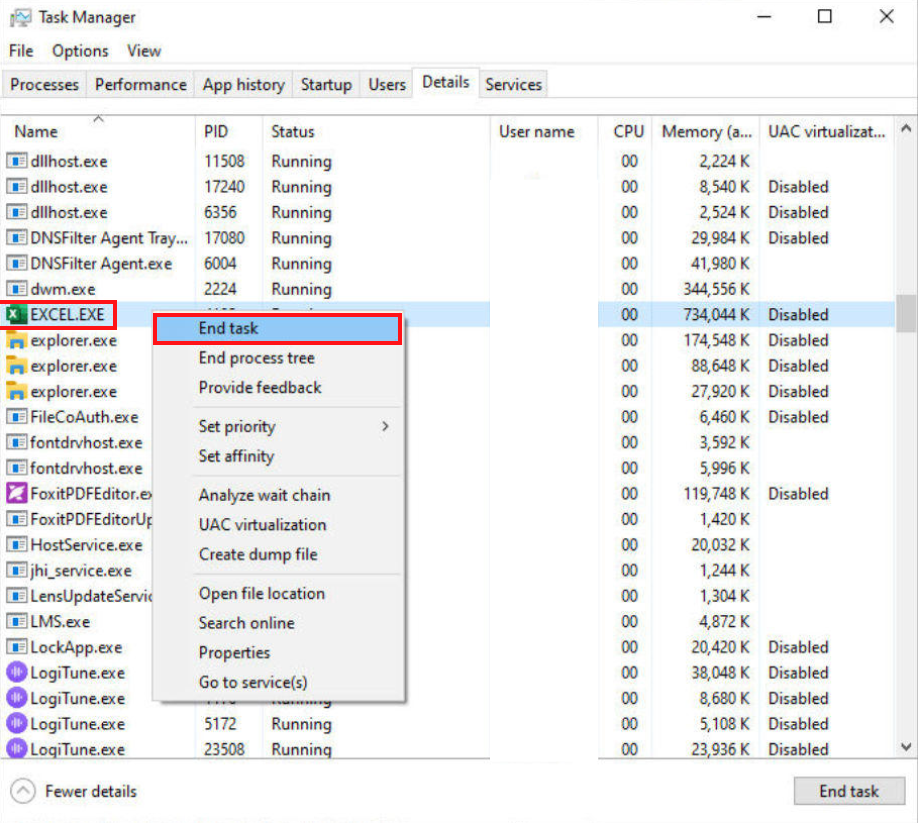The height and width of the screenshot is (823, 918).
Task: Click the Name column sort header
Action: (x=36, y=132)
